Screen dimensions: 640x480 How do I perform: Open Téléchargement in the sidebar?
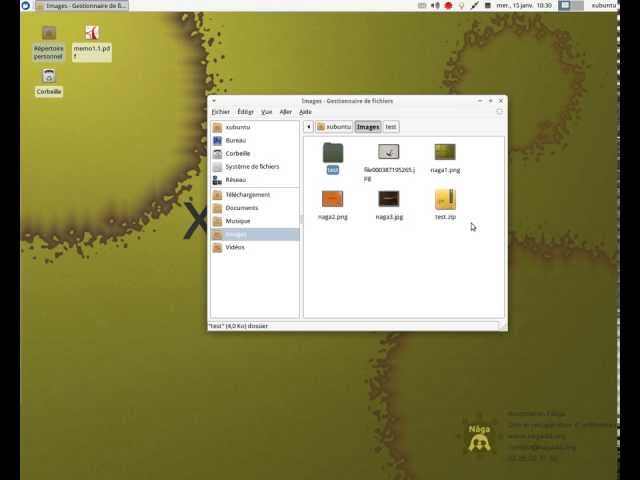[x=255, y=195]
